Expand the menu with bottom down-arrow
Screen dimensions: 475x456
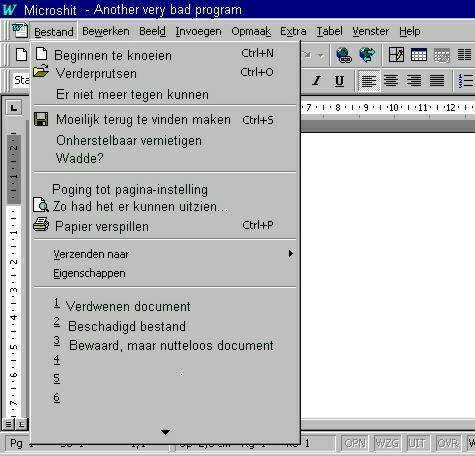point(165,432)
